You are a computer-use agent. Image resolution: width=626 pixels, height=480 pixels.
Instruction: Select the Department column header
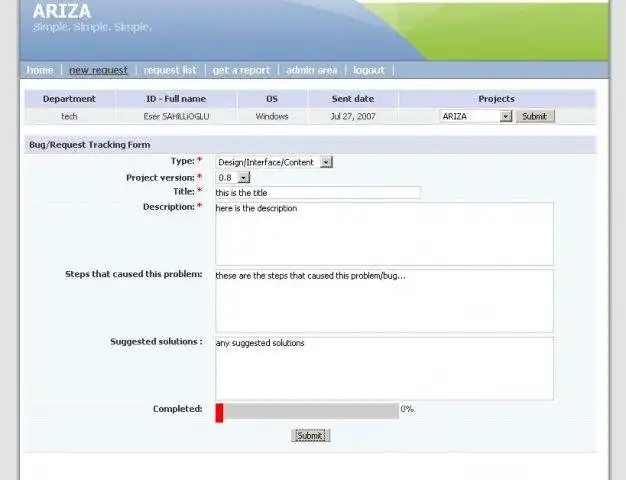click(69, 99)
